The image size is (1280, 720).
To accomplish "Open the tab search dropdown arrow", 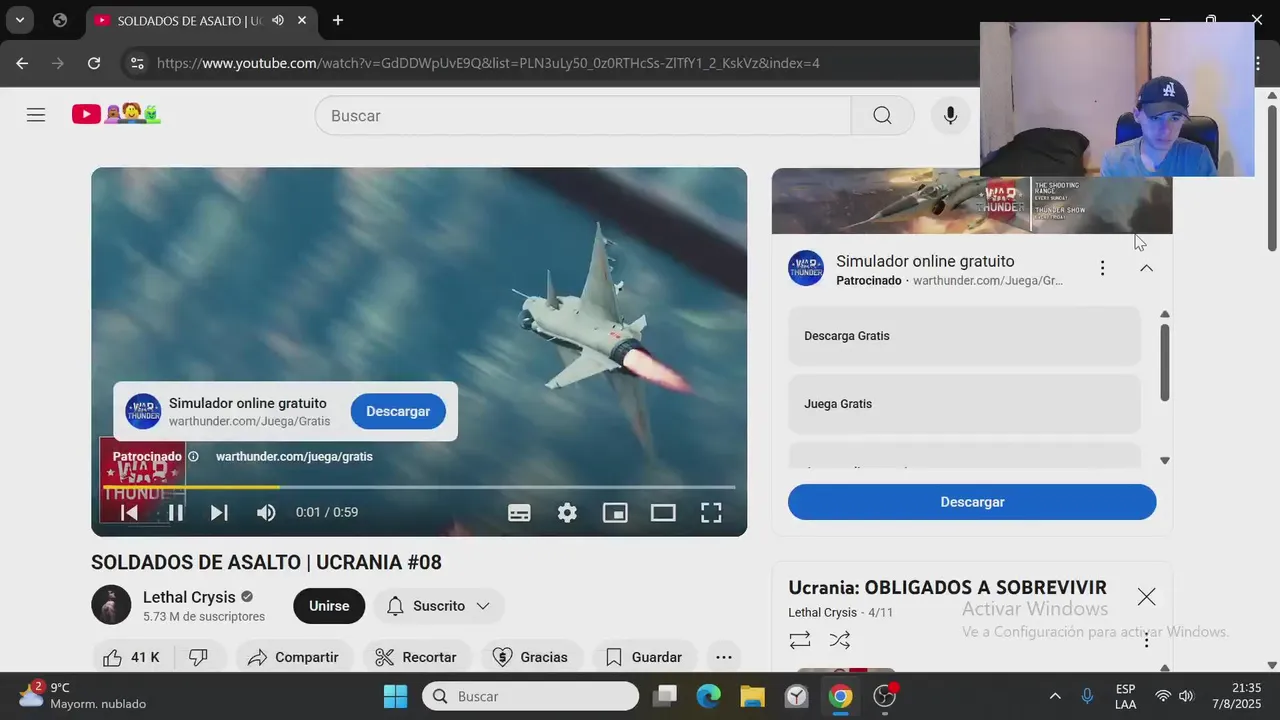I will coord(19,20).
